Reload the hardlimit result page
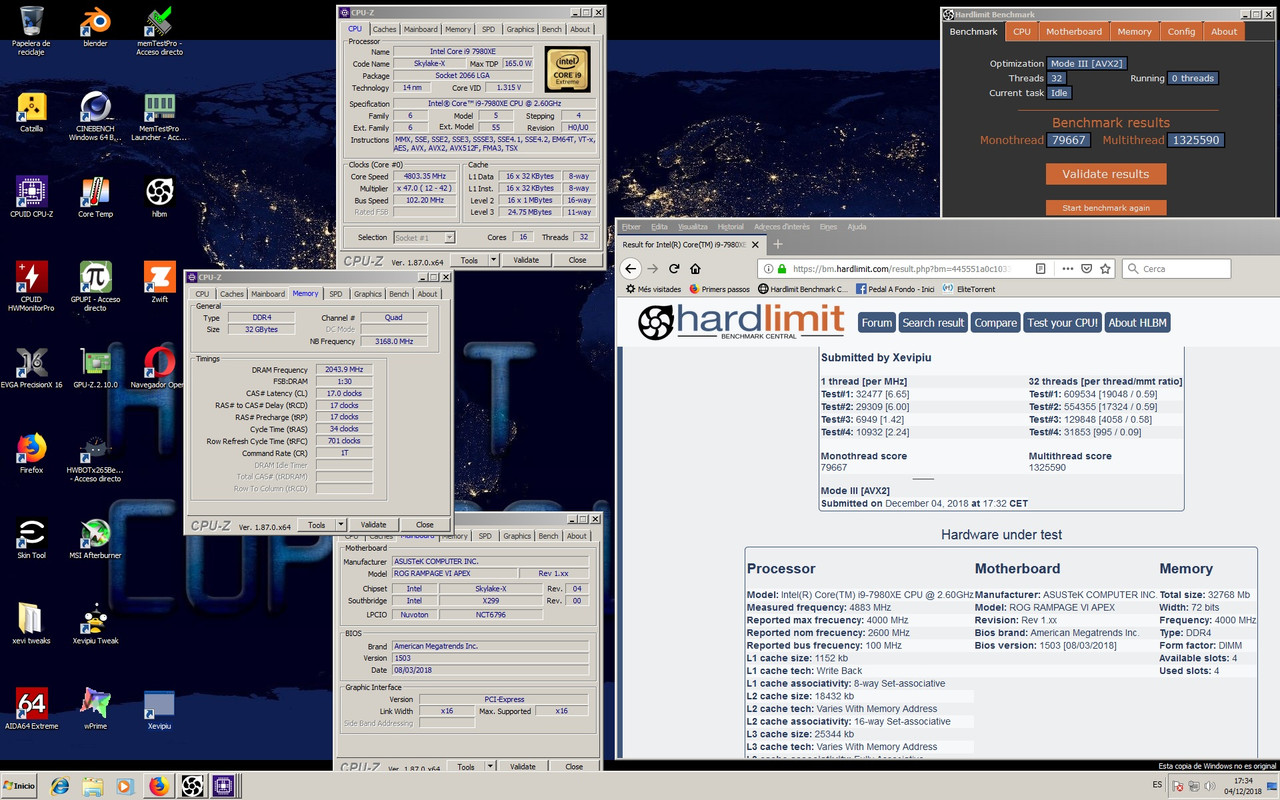Viewport: 1280px width, 800px height. pyautogui.click(x=674, y=268)
